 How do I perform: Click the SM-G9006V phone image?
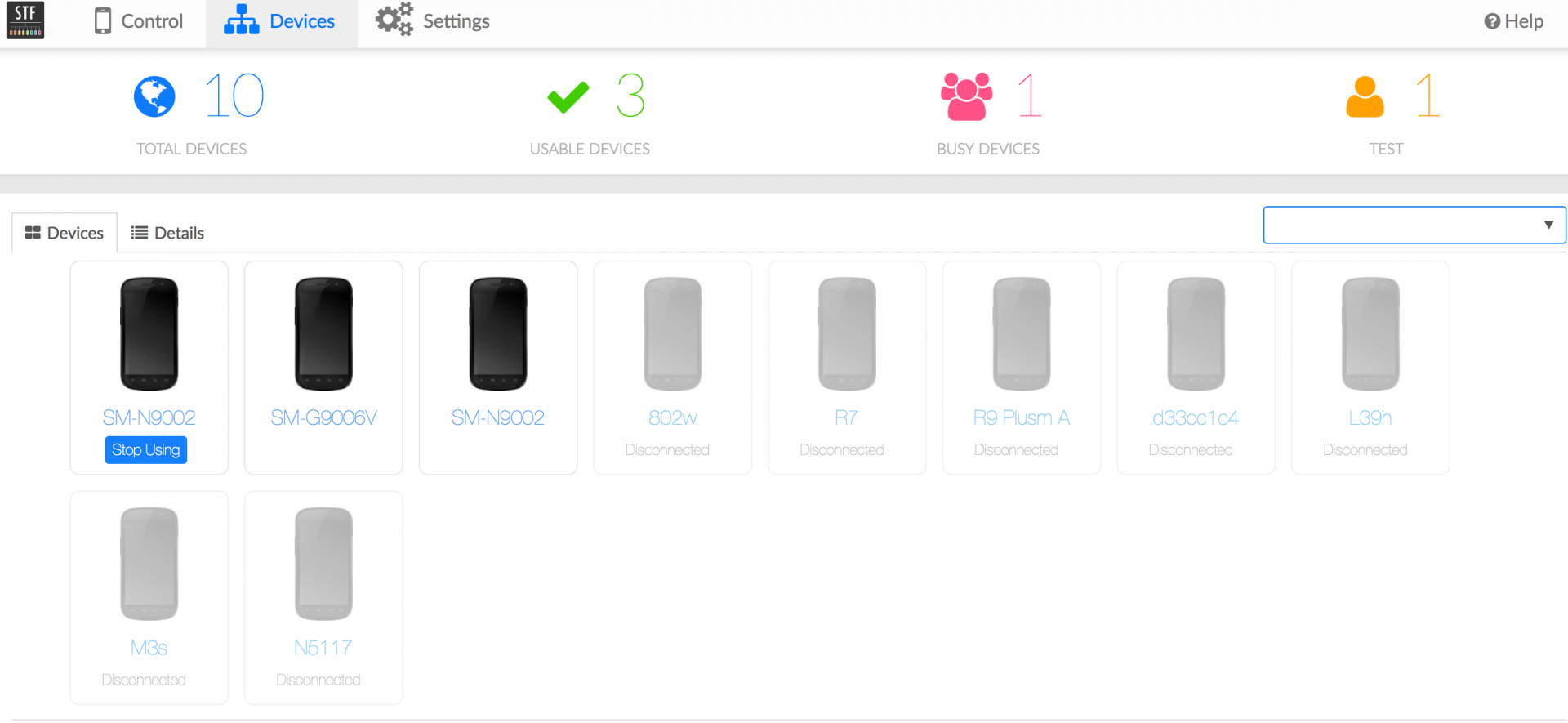pos(323,333)
